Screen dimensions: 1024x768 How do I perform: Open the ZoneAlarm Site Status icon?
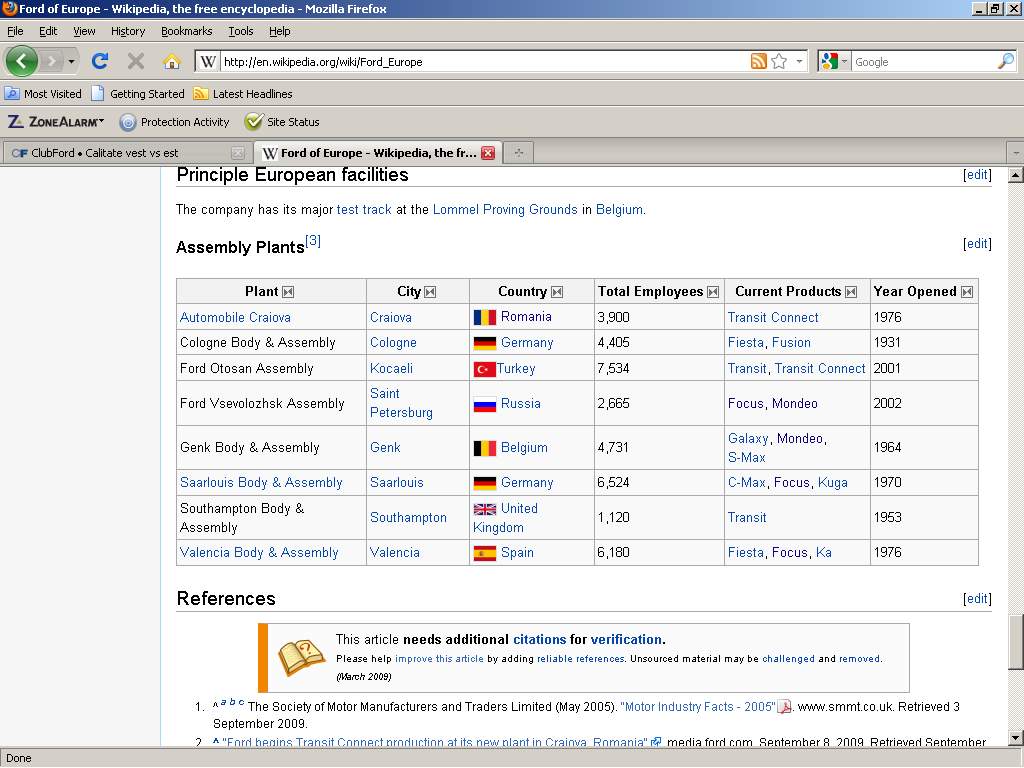pos(254,122)
